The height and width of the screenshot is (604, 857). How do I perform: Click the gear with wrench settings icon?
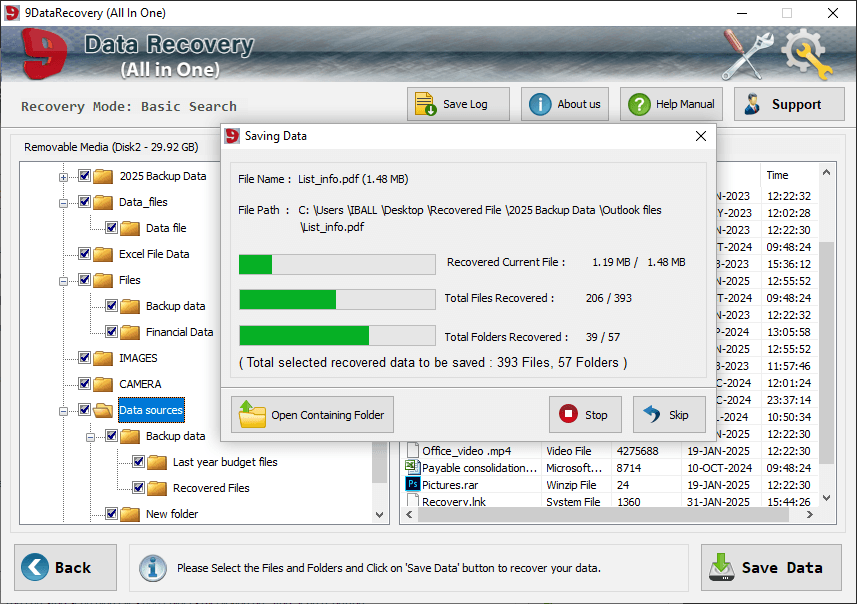807,54
